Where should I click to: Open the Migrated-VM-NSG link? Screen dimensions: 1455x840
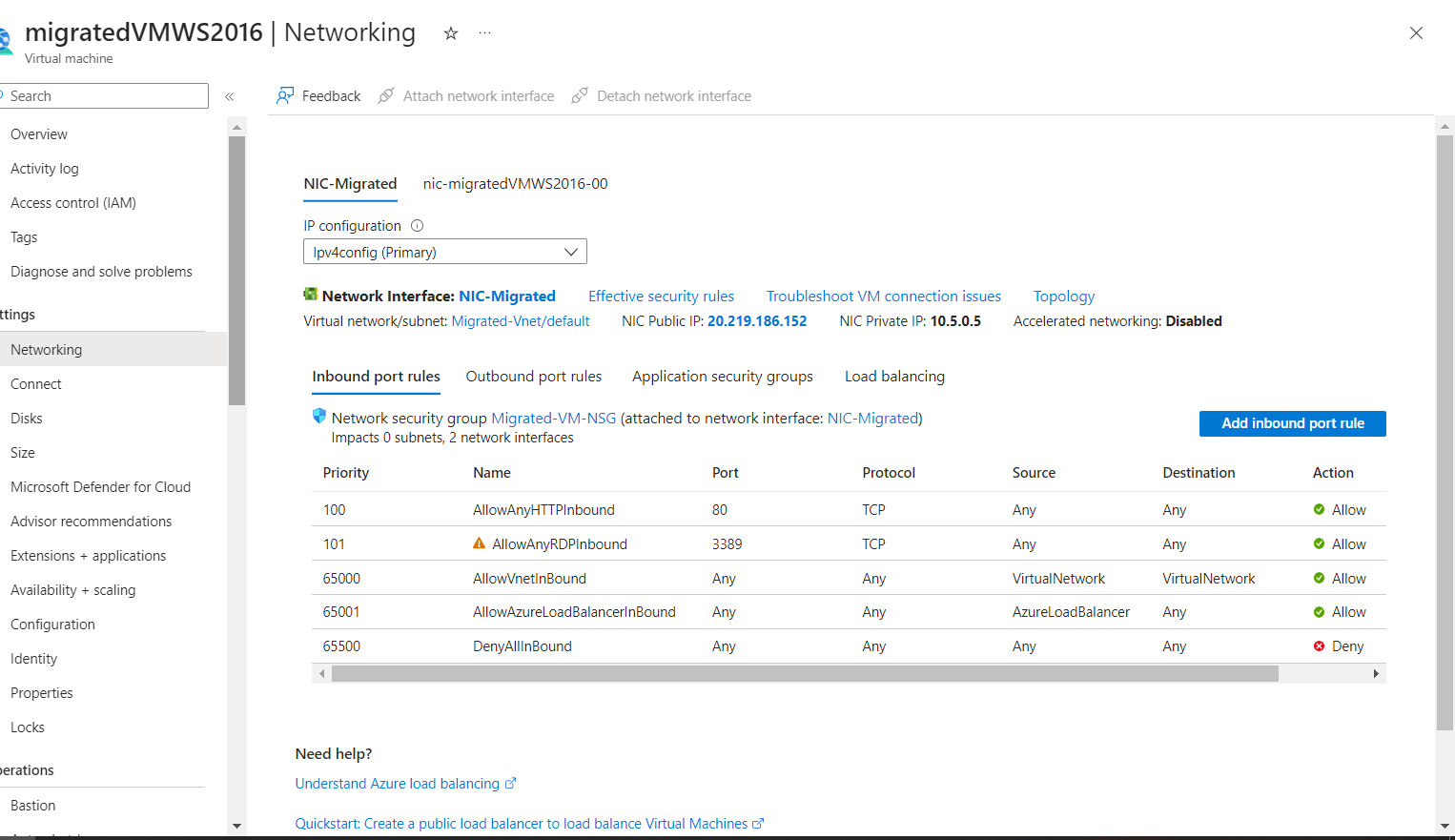553,418
